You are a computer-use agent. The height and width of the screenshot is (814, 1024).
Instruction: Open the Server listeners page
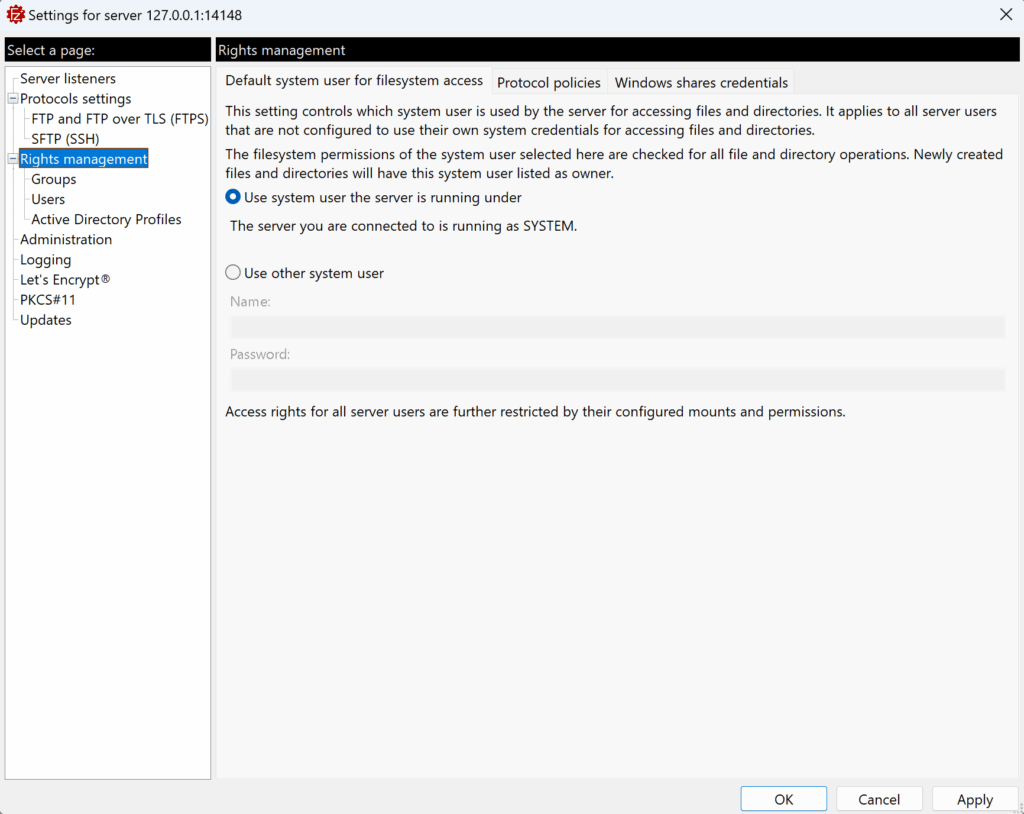pyautogui.click(x=68, y=79)
